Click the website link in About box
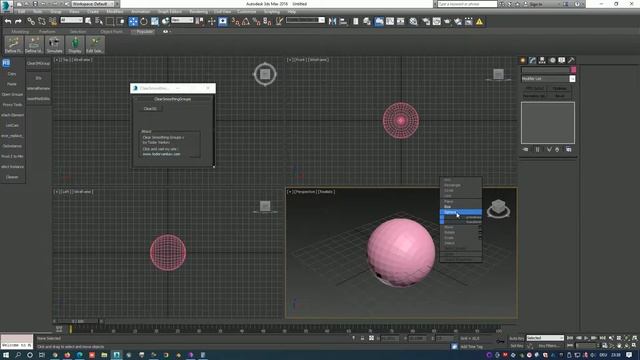 (161, 154)
